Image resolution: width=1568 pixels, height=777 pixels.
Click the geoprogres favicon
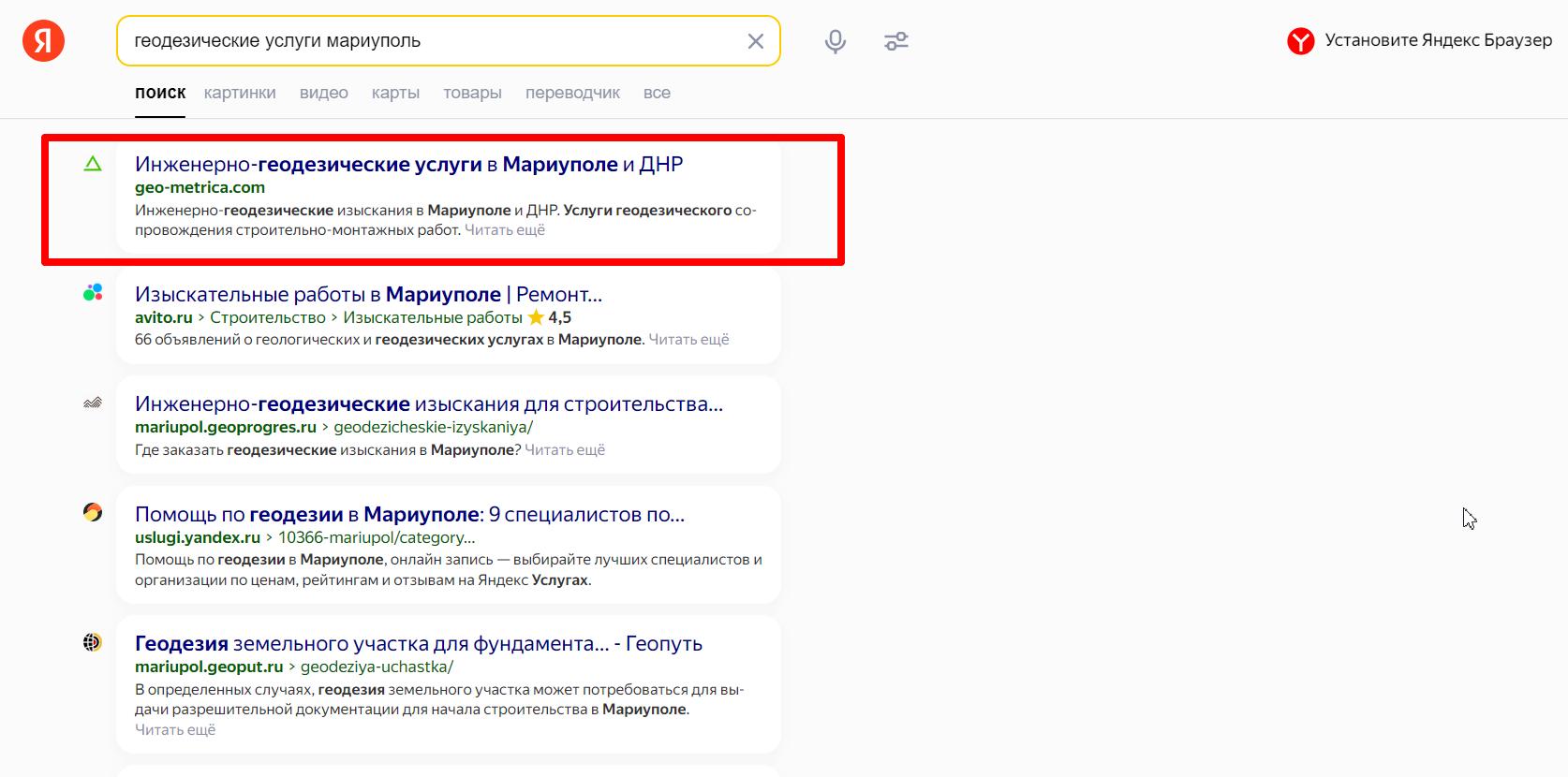pos(93,403)
